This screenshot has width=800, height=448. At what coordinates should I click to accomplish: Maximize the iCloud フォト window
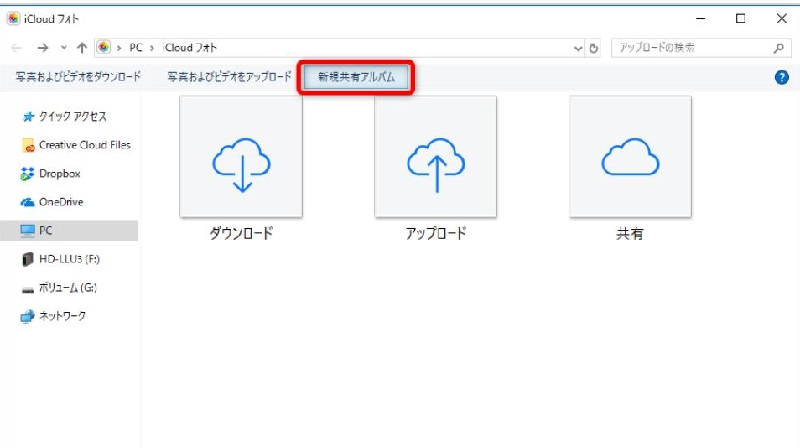tap(740, 18)
